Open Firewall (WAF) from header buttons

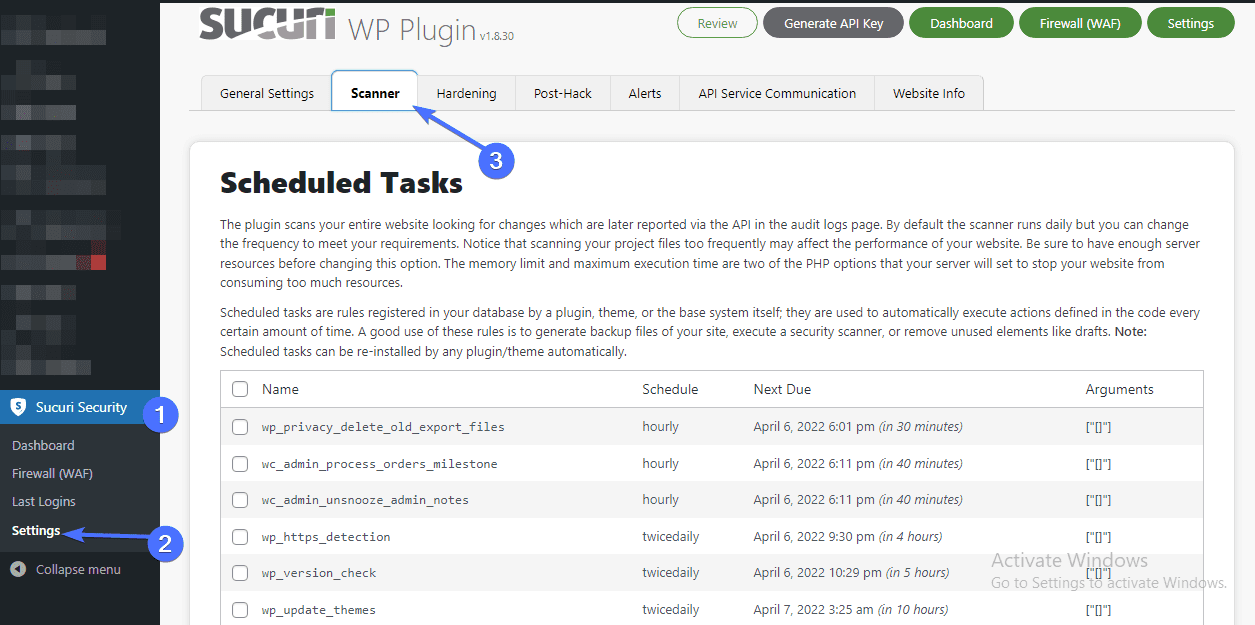point(1080,23)
